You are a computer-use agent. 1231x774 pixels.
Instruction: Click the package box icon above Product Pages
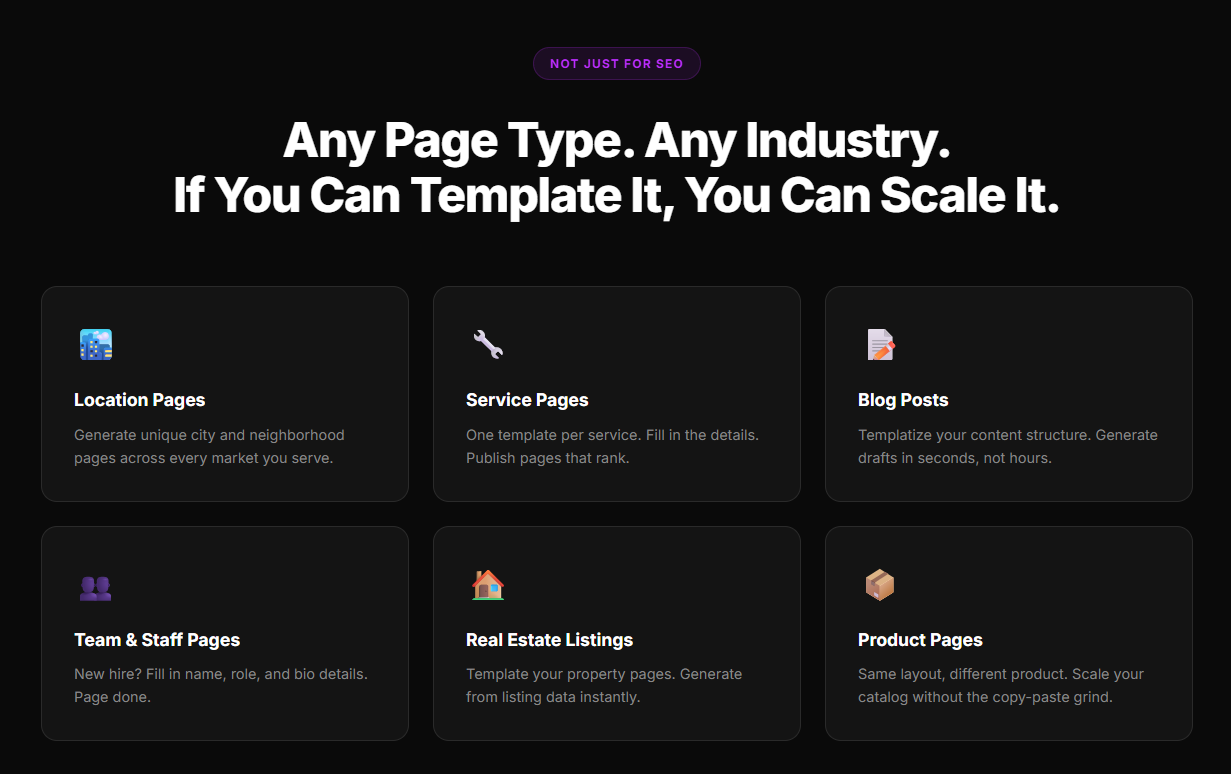pos(880,585)
